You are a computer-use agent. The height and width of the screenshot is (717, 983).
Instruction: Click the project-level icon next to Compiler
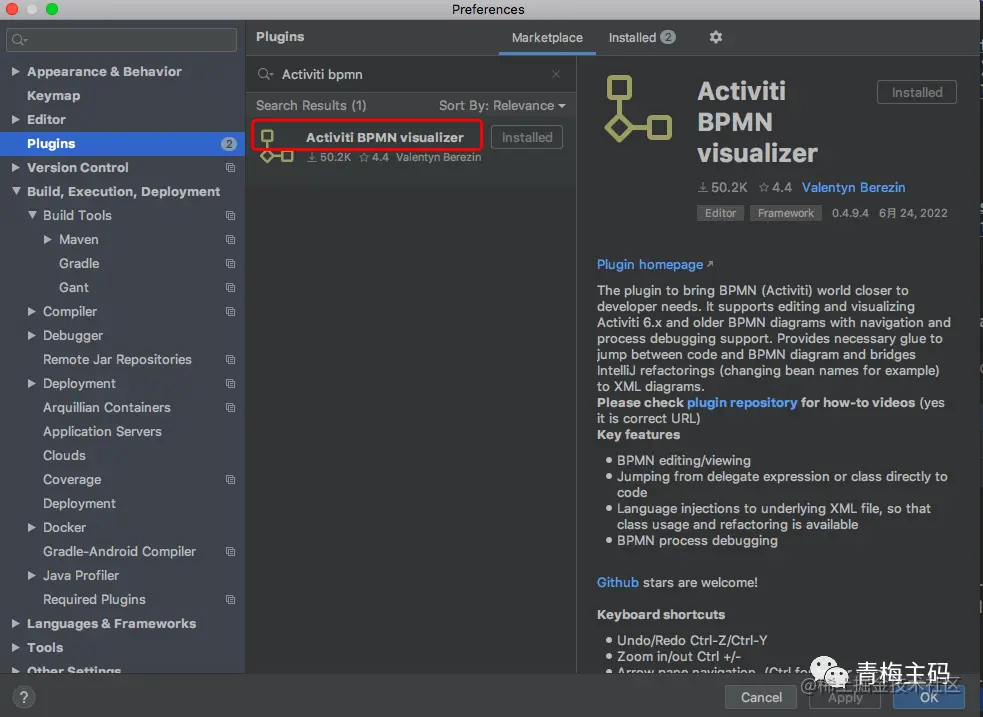click(x=231, y=311)
